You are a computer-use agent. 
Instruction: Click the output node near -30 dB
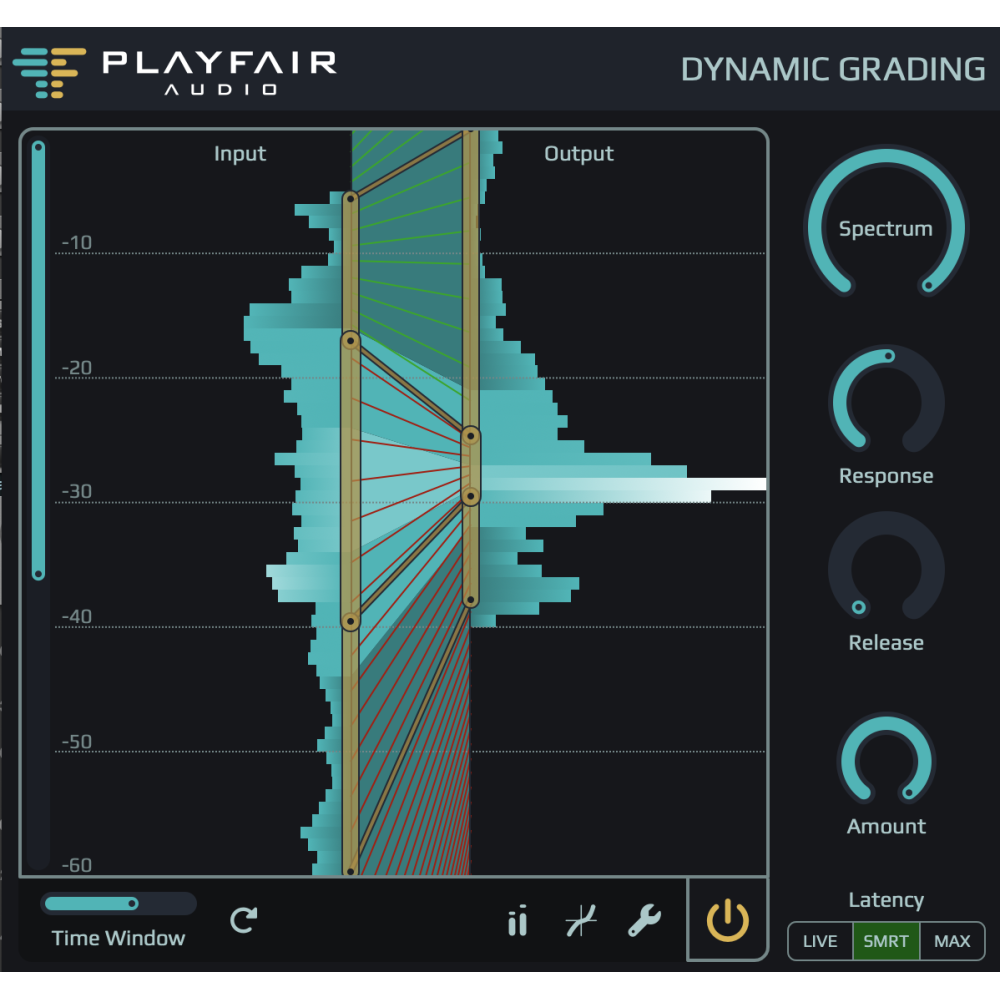(471, 496)
